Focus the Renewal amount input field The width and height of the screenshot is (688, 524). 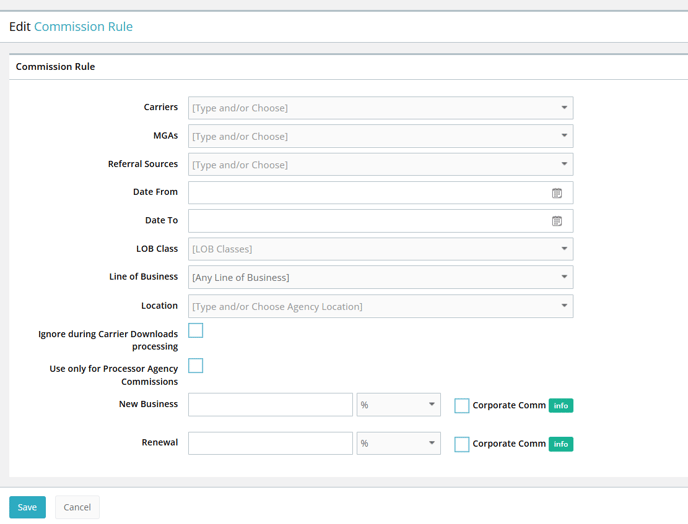pos(270,443)
